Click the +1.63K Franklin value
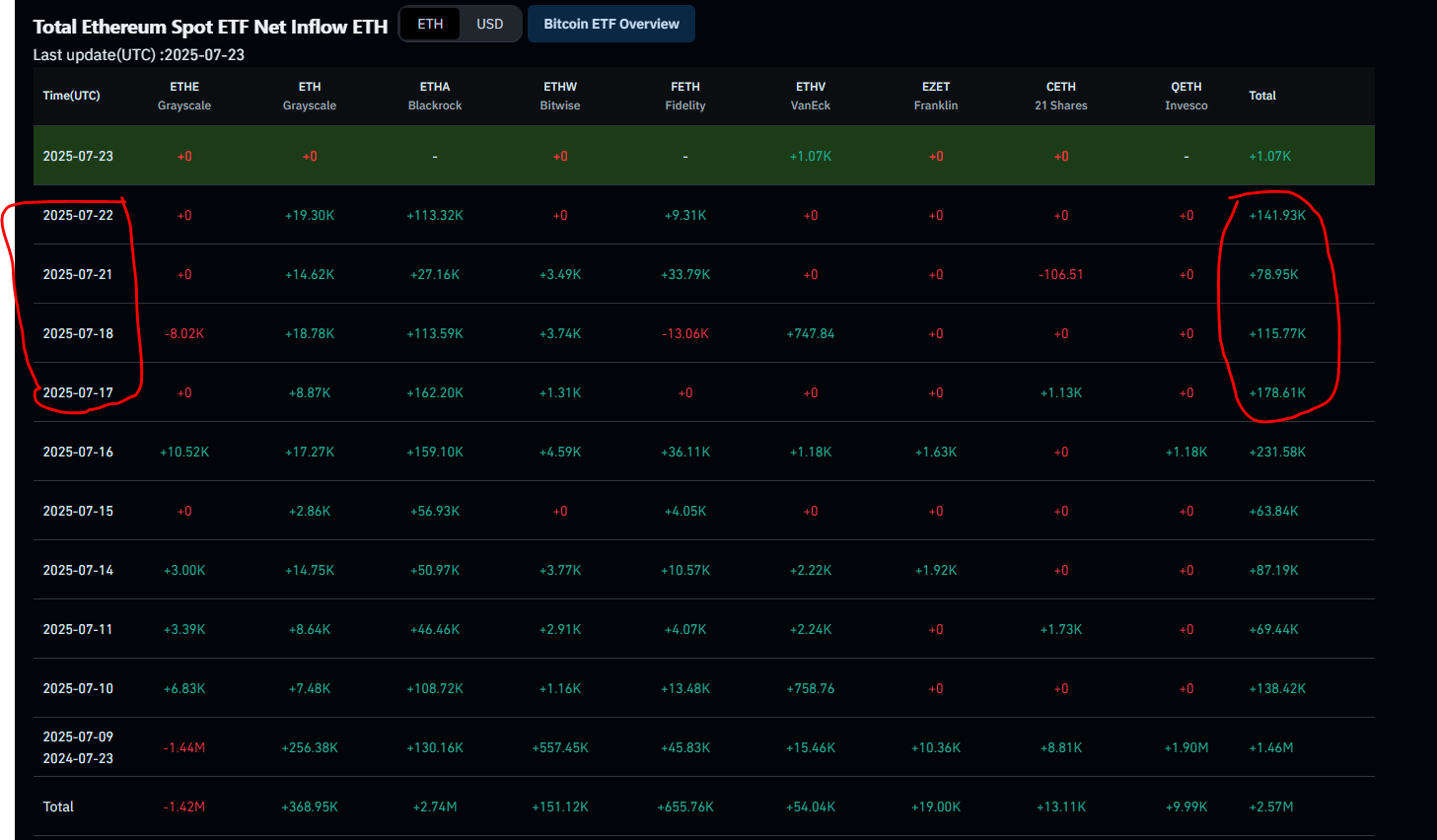Viewport: 1437px width, 840px height. [x=936, y=452]
